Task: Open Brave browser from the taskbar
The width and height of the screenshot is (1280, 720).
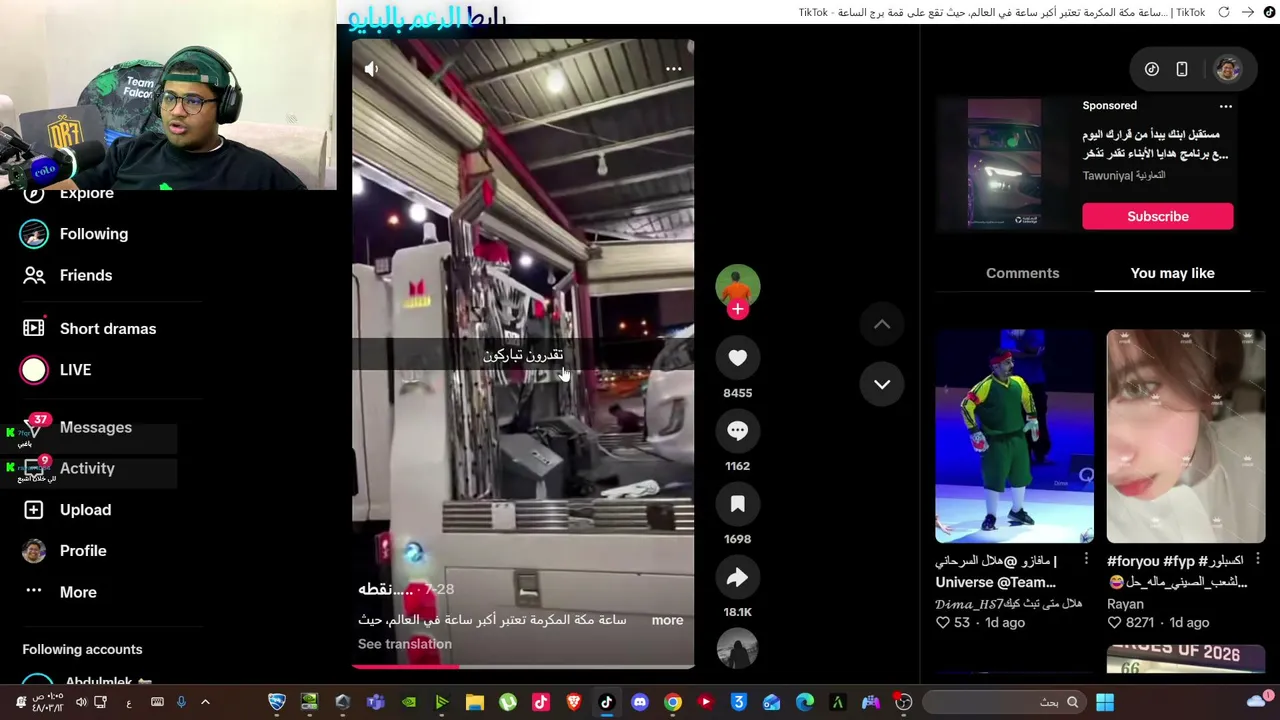Action: point(574,702)
